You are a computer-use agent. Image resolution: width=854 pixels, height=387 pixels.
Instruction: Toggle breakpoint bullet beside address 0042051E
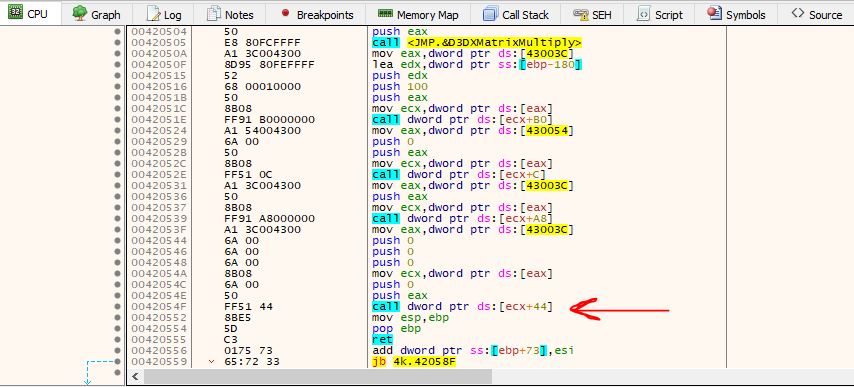117,120
